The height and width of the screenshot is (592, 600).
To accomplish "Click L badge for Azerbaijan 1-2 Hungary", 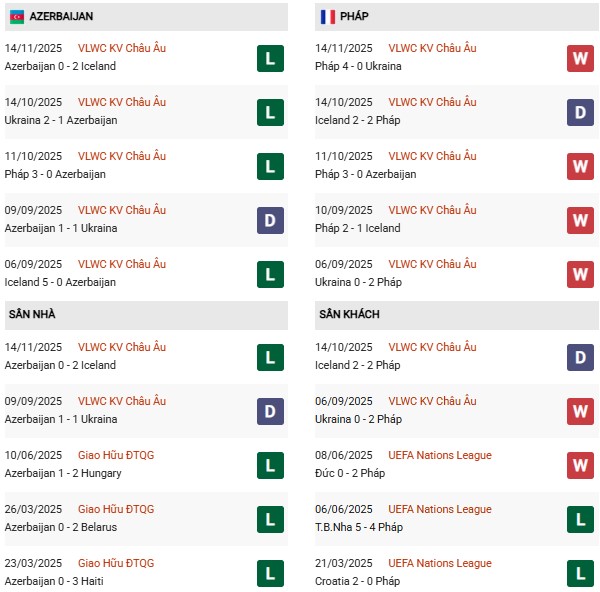I will tap(270, 465).
